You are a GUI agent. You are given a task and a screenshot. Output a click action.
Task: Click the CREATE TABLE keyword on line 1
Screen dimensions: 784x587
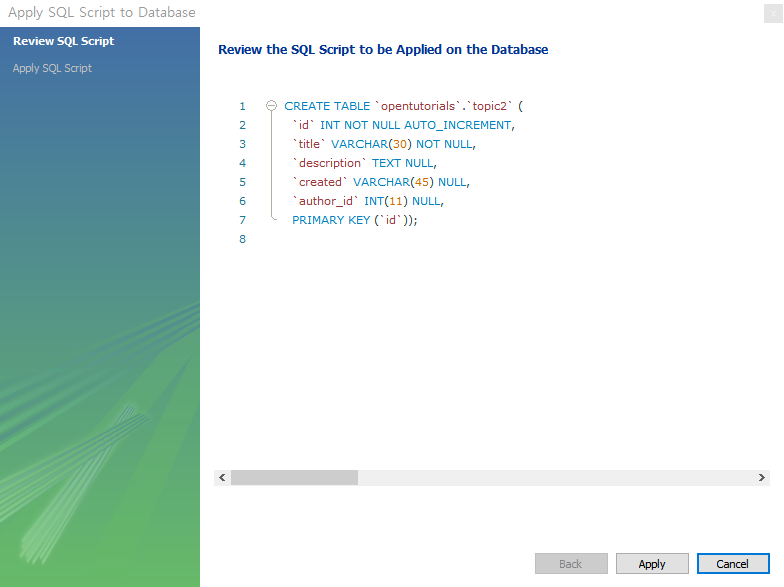pyautogui.click(x=327, y=106)
